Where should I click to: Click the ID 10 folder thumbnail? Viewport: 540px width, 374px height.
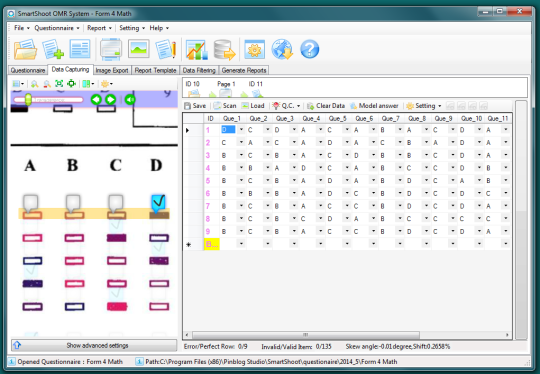[194, 93]
